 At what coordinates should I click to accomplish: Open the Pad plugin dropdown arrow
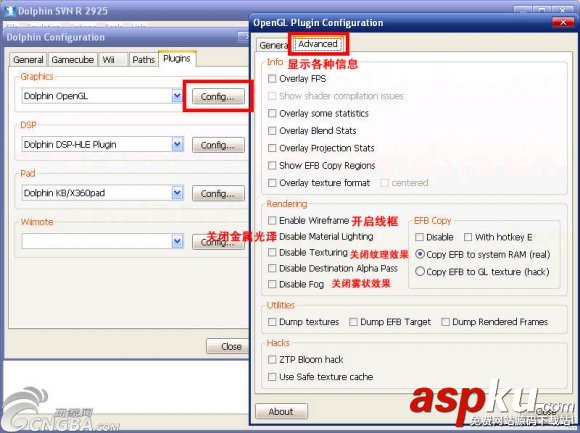(177, 193)
